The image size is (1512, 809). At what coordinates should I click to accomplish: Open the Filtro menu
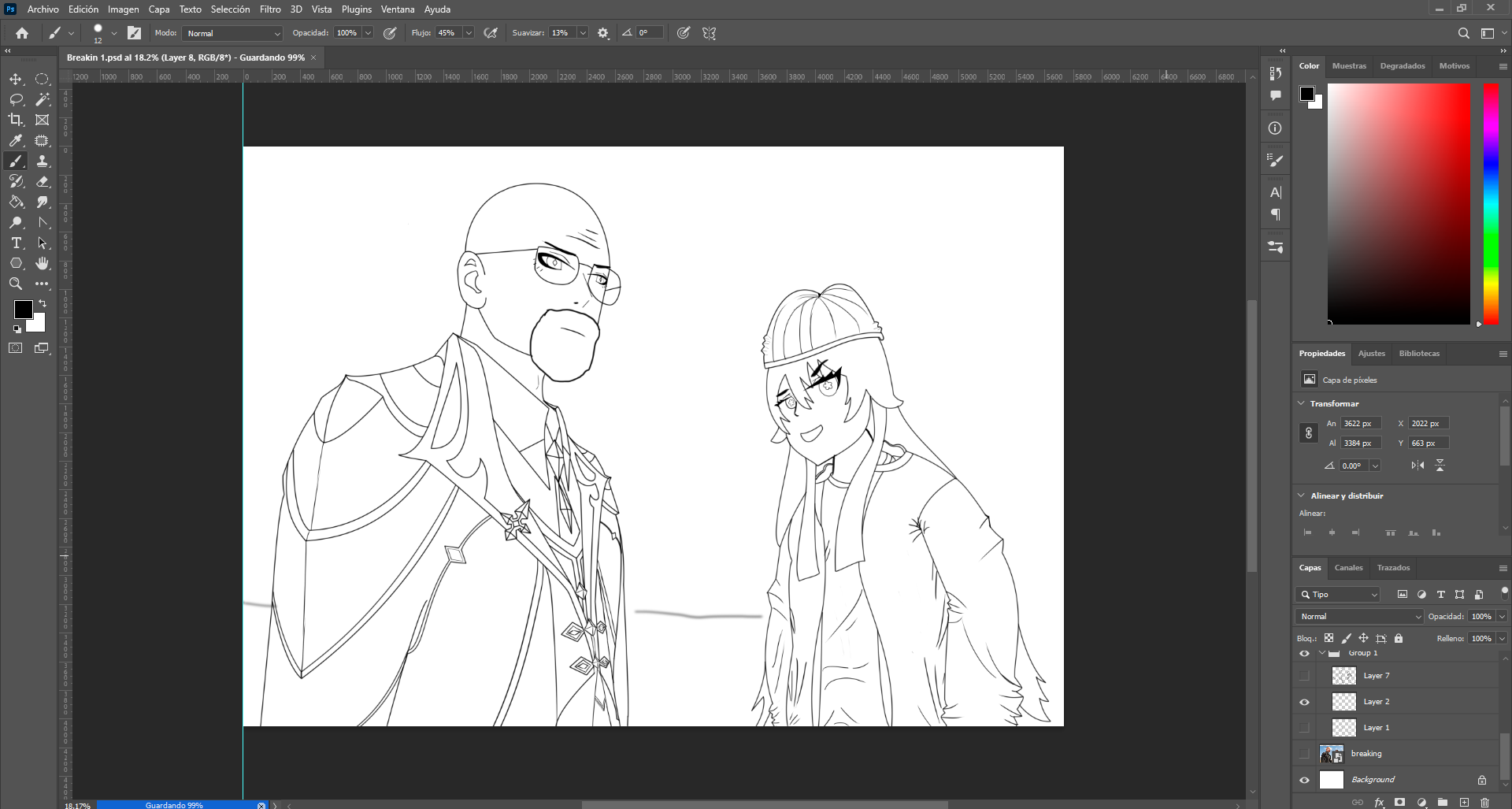pyautogui.click(x=270, y=9)
